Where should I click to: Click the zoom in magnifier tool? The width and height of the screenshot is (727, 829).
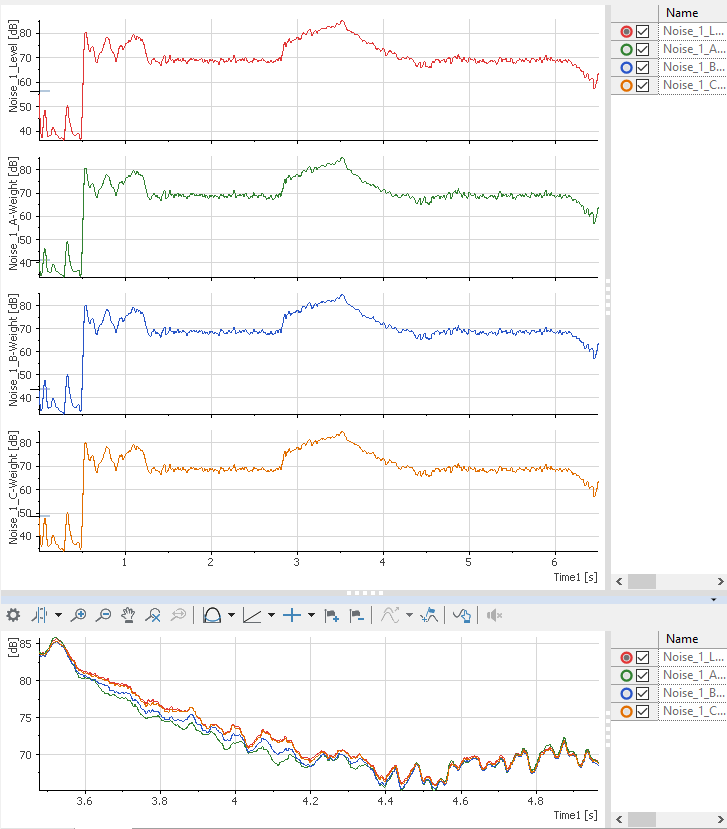tap(78, 615)
